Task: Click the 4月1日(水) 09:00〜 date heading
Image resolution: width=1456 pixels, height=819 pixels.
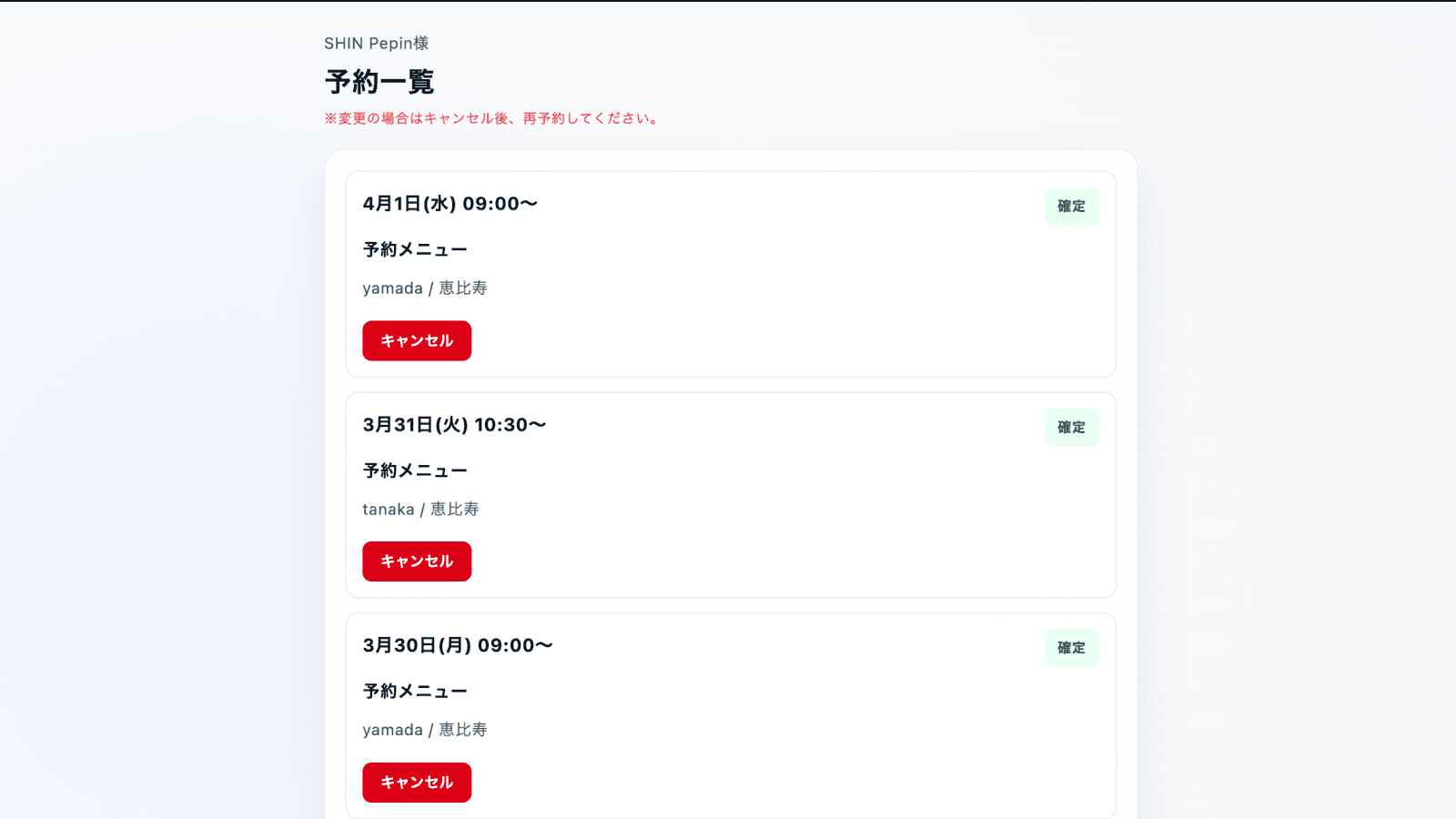Action: (x=450, y=204)
